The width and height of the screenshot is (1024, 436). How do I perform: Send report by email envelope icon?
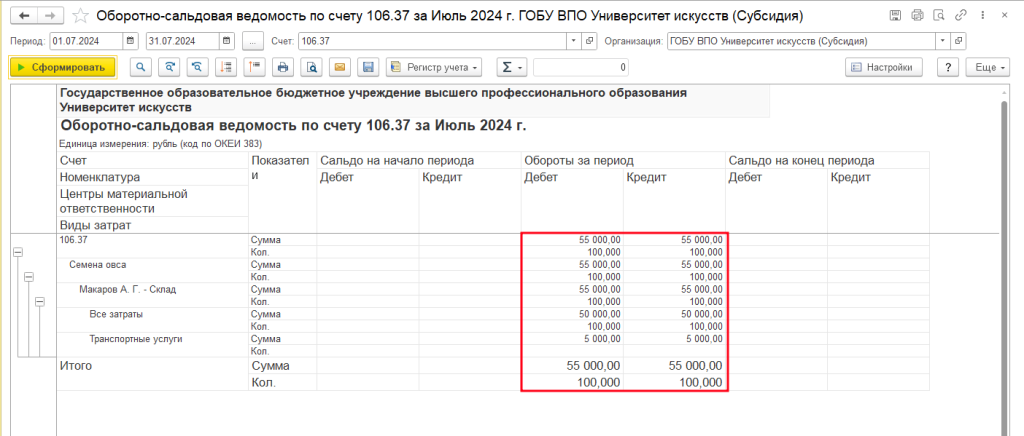pos(340,67)
